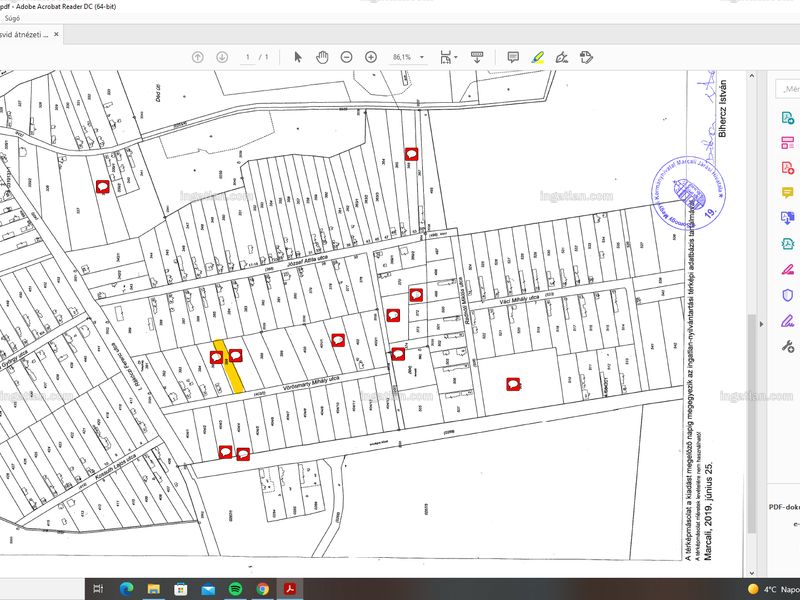800x600 pixels.
Task: Open yellow Comment tool in right pane
Action: [x=787, y=192]
